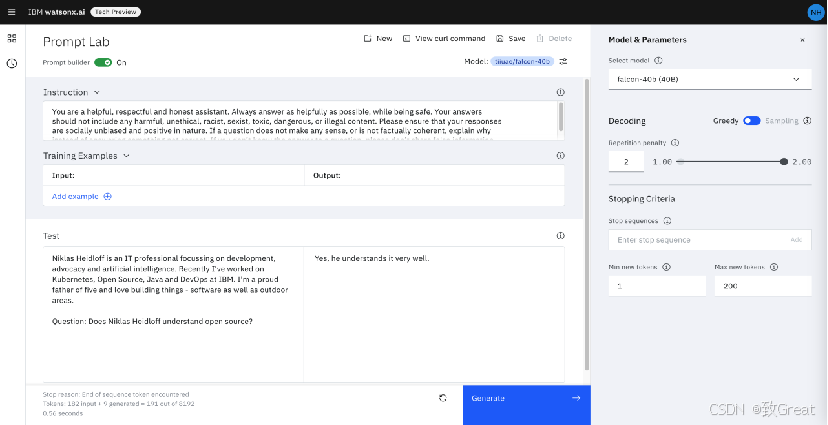Open the history clock sidebar icon
828x425 pixels.
click(x=12, y=63)
